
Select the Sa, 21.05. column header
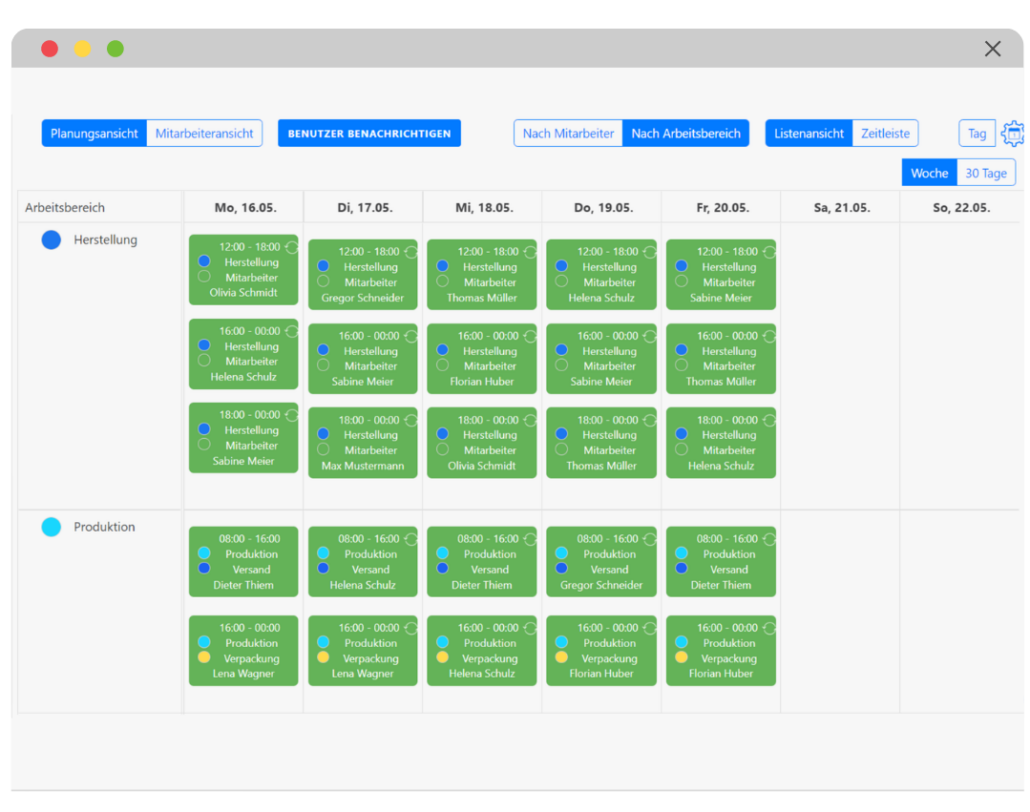click(x=841, y=208)
